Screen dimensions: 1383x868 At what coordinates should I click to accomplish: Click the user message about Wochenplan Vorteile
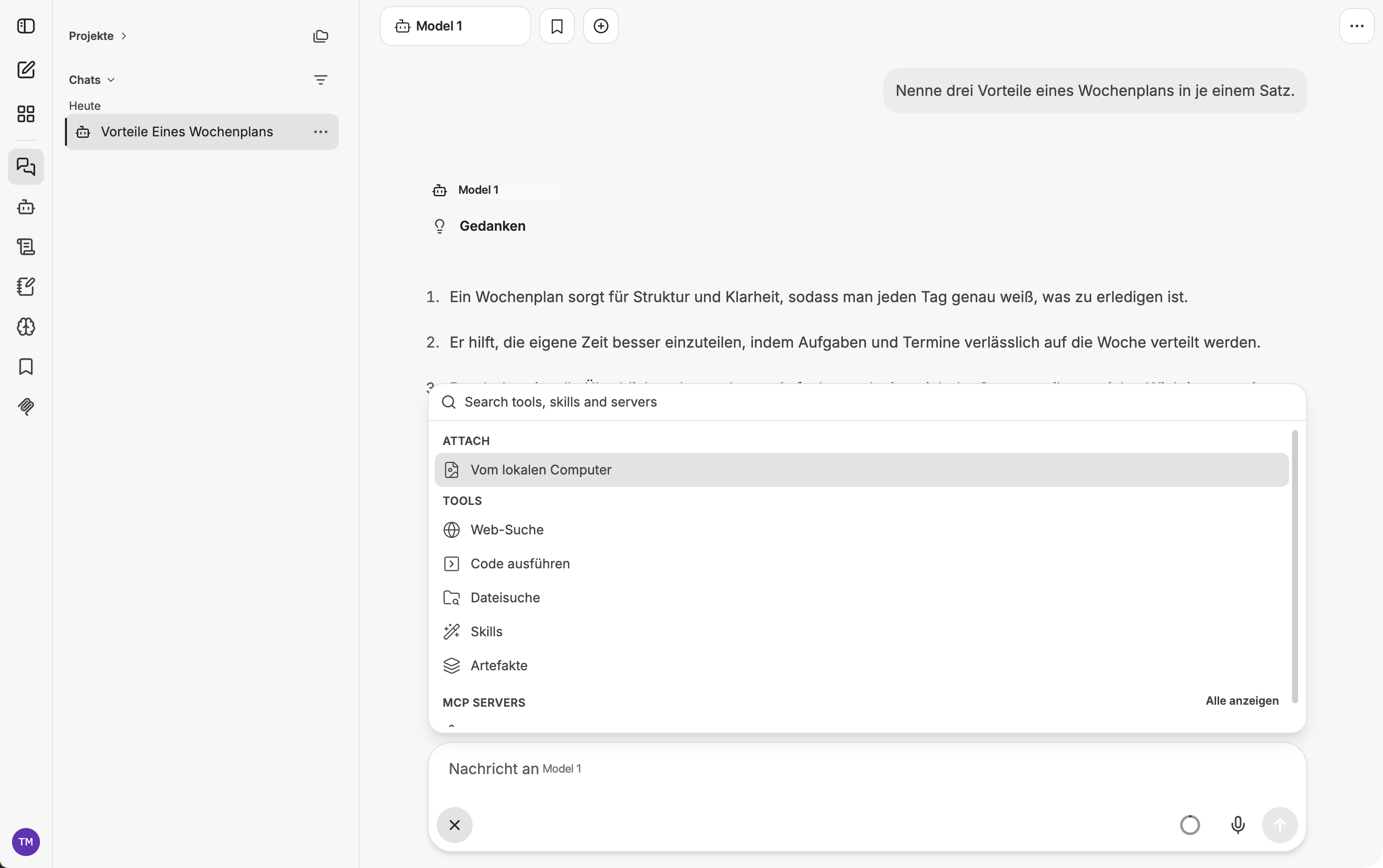(1095, 91)
